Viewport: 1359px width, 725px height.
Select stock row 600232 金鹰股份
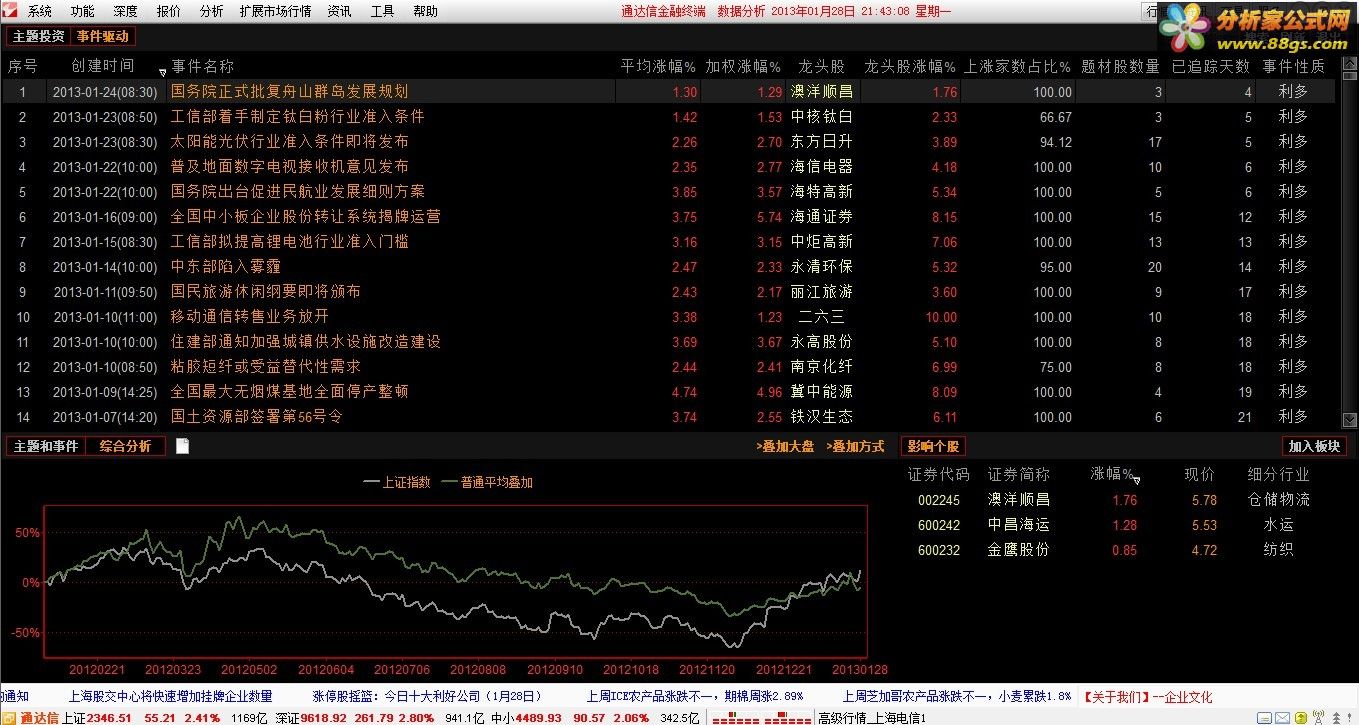pyautogui.click(x=1112, y=549)
